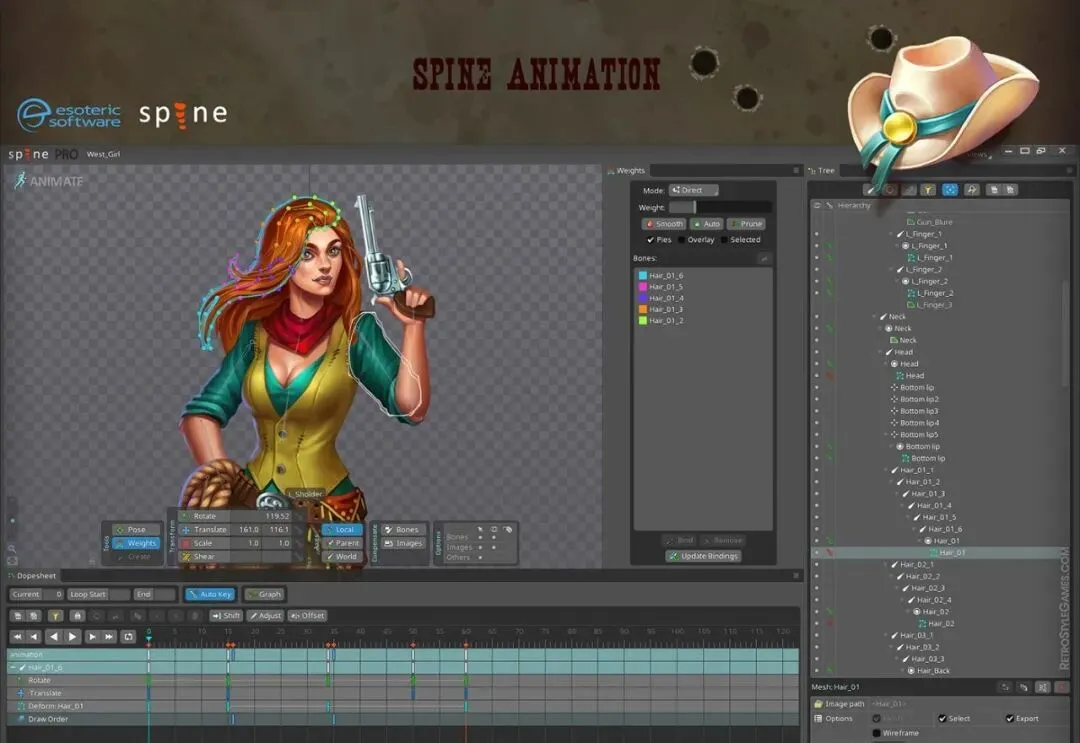The image size is (1080, 743).
Task: Collapse the Head bone in the tree
Action: point(880,352)
